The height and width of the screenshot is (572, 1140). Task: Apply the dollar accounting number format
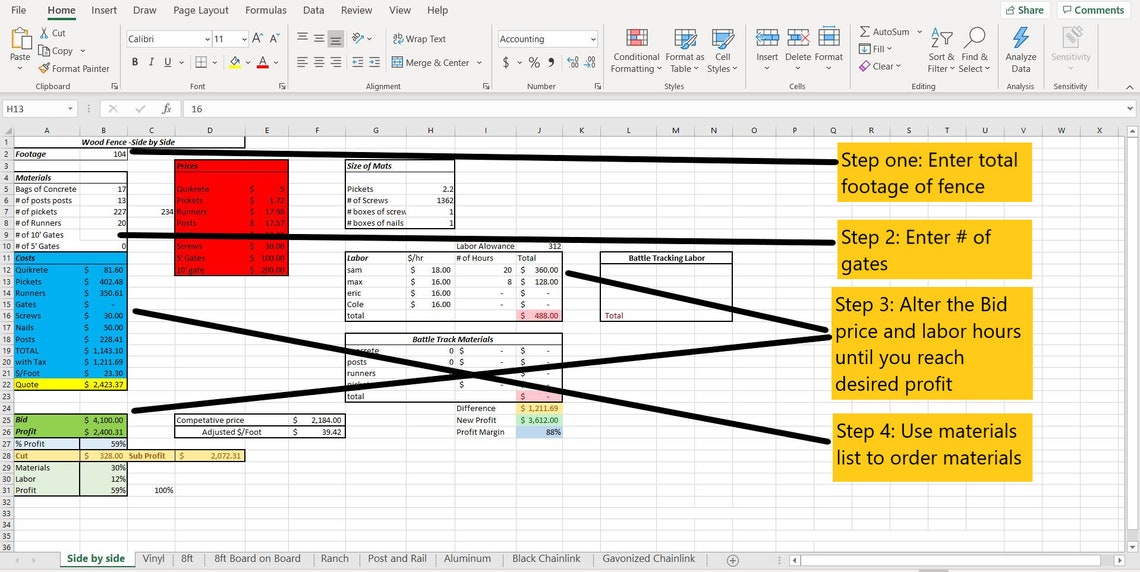pyautogui.click(x=506, y=63)
